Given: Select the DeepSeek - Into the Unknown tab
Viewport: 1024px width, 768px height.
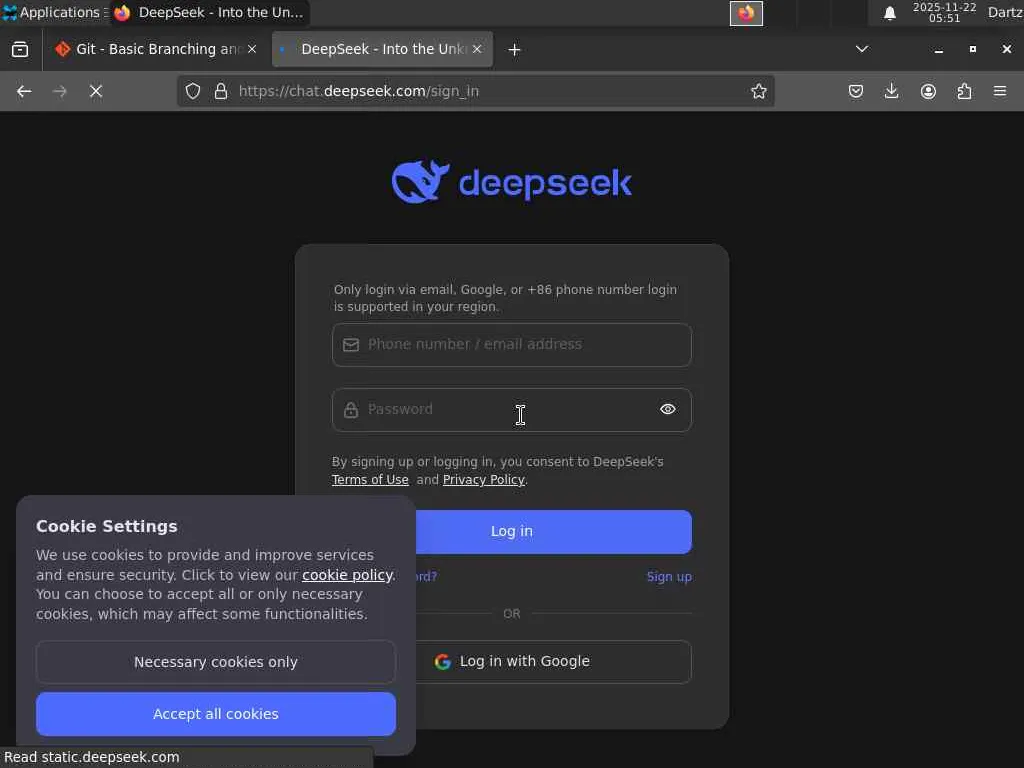Looking at the screenshot, I should (382, 50).
